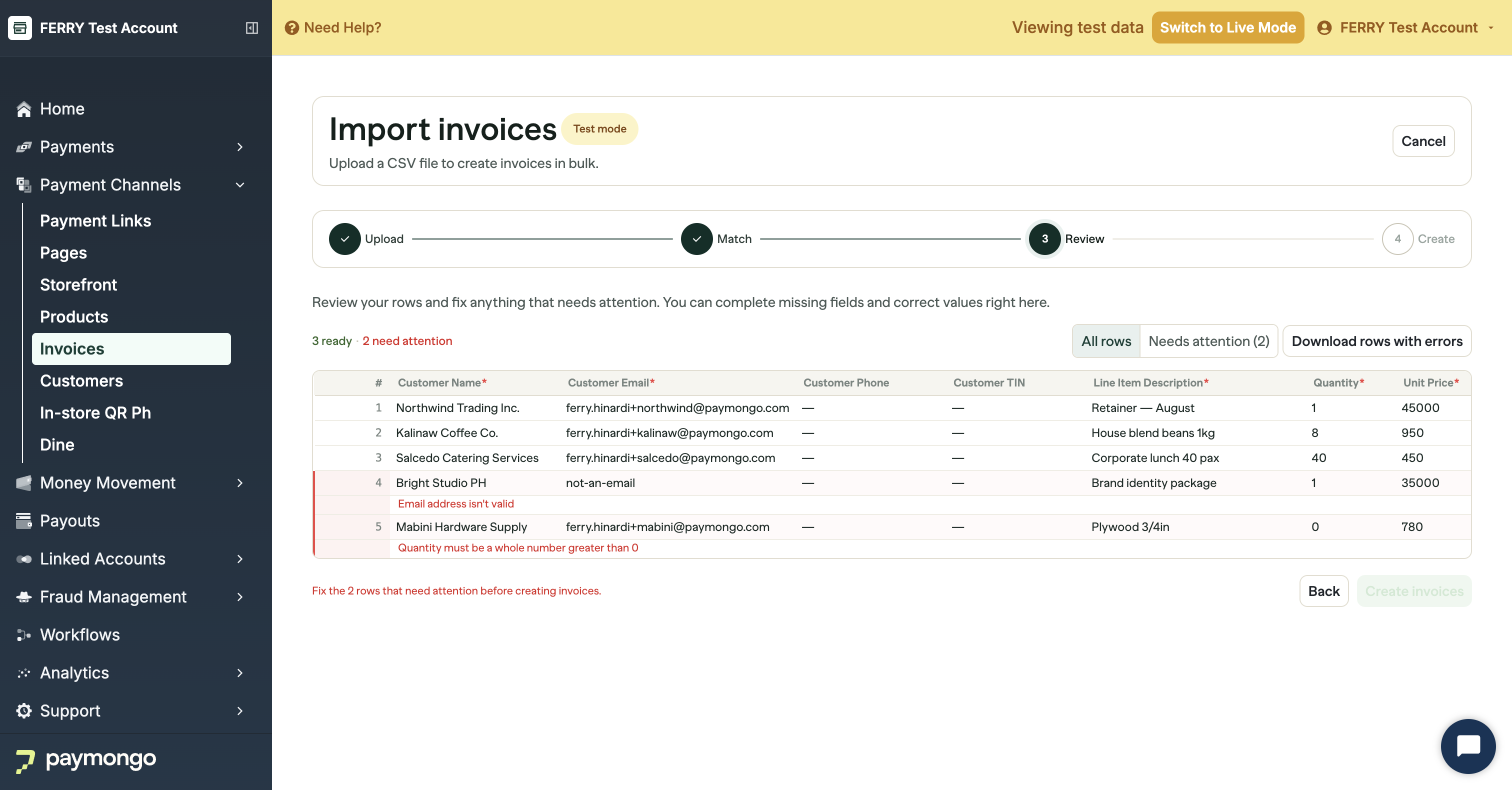
Task: Open Dine menu item
Action: (x=57, y=444)
